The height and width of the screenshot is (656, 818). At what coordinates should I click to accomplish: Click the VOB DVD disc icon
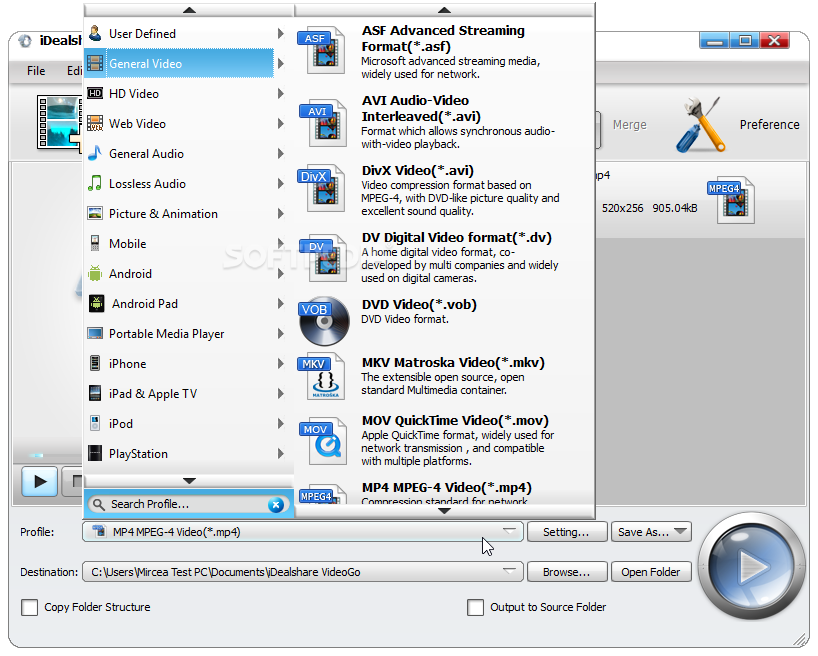coord(324,321)
